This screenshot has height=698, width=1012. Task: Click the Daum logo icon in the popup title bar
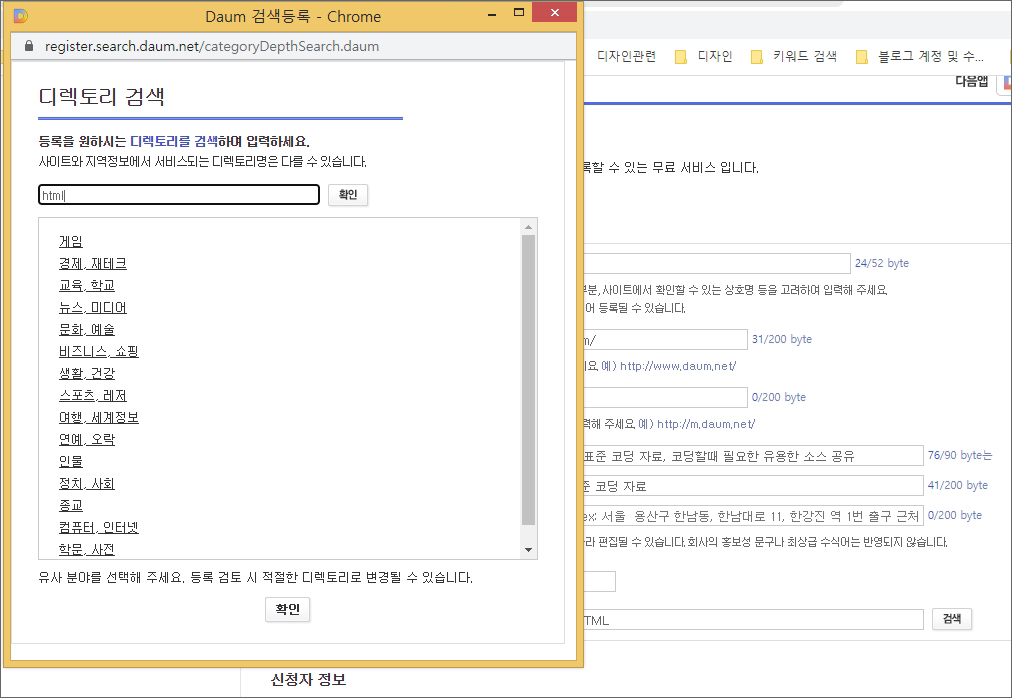pos(21,16)
